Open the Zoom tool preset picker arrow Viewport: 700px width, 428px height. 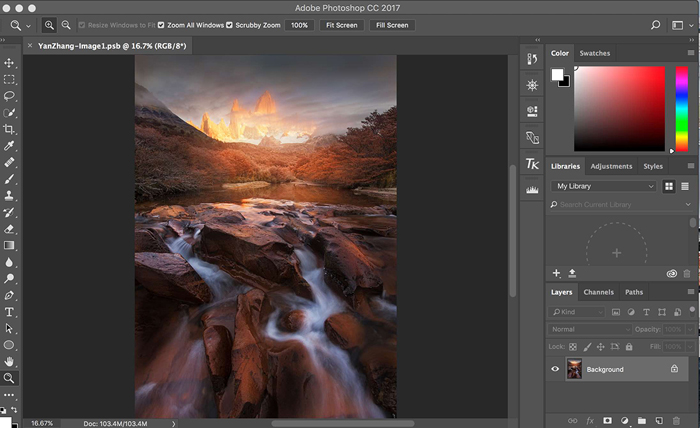click(26, 24)
